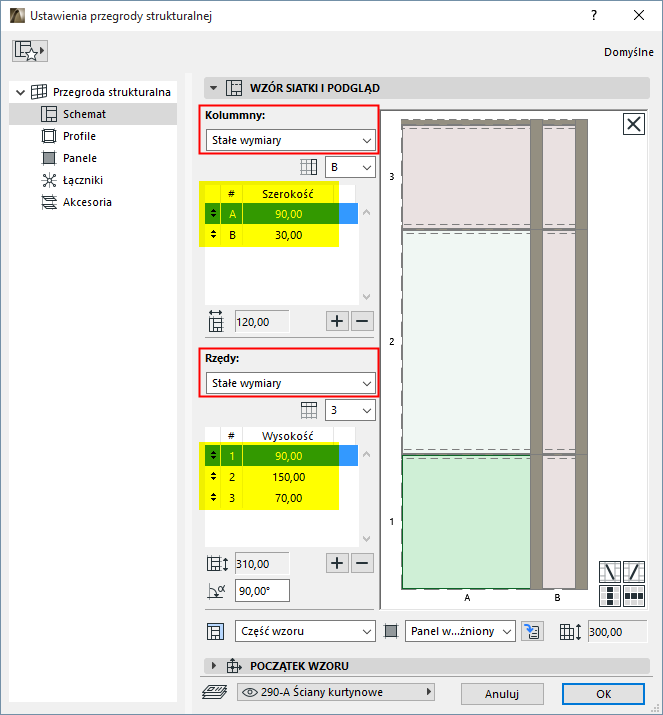Open the Część wzoru dropdown
The height and width of the screenshot is (715, 663).
click(x=305, y=632)
